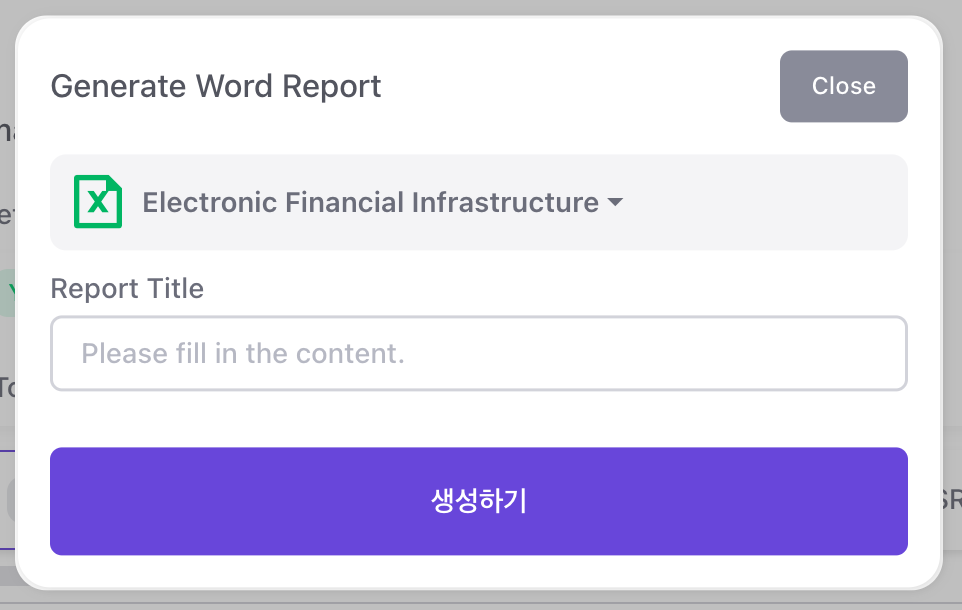Screen dimensions: 962x610
Task: Hit the gray Close button
Action: pos(843,86)
